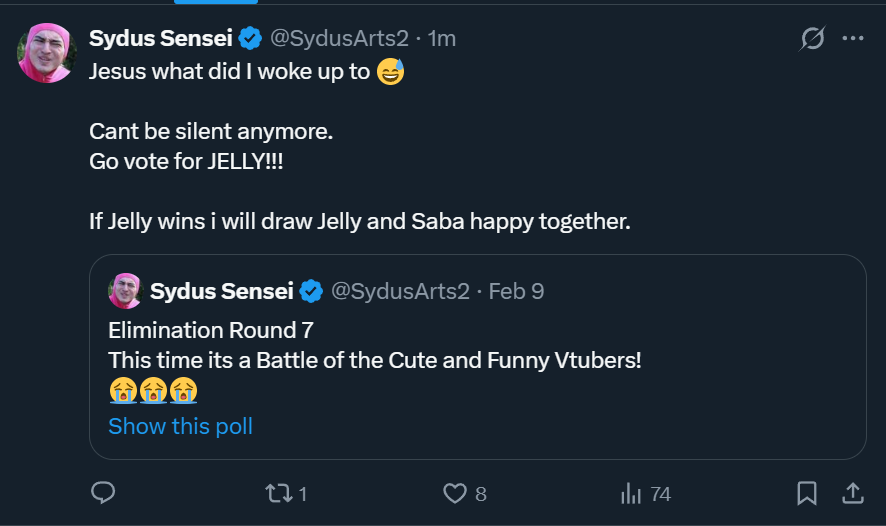
Task: Click the share upload arrow icon
Action: pyautogui.click(x=853, y=493)
